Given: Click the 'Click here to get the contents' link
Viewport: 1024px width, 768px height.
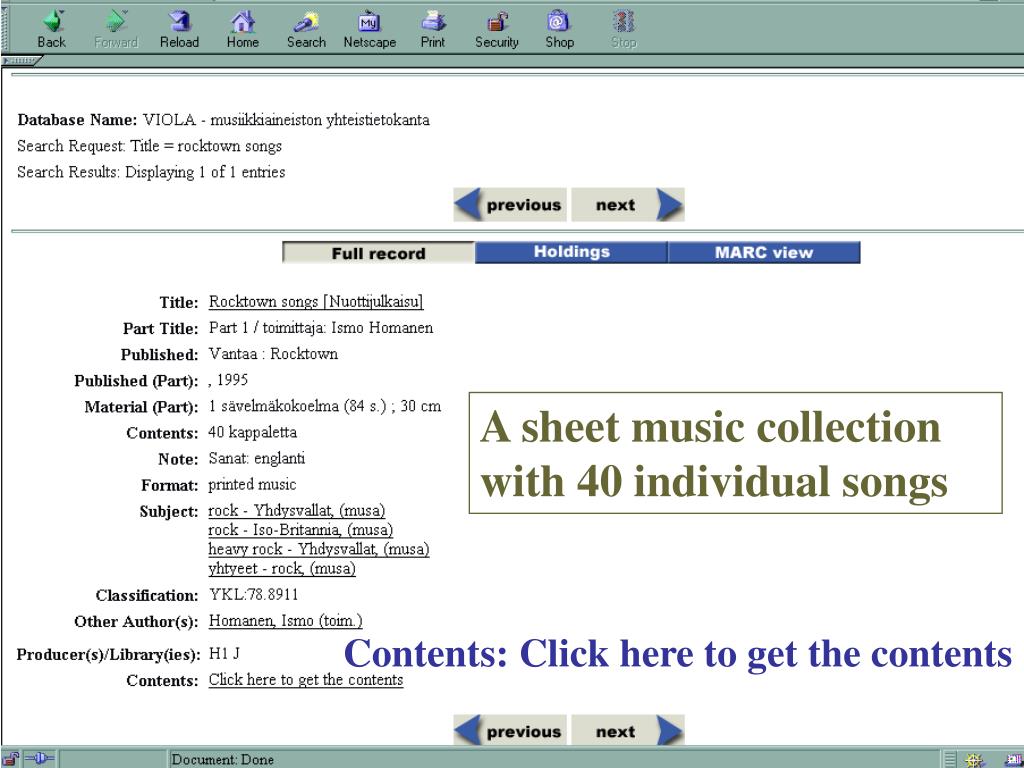Looking at the screenshot, I should point(306,680).
